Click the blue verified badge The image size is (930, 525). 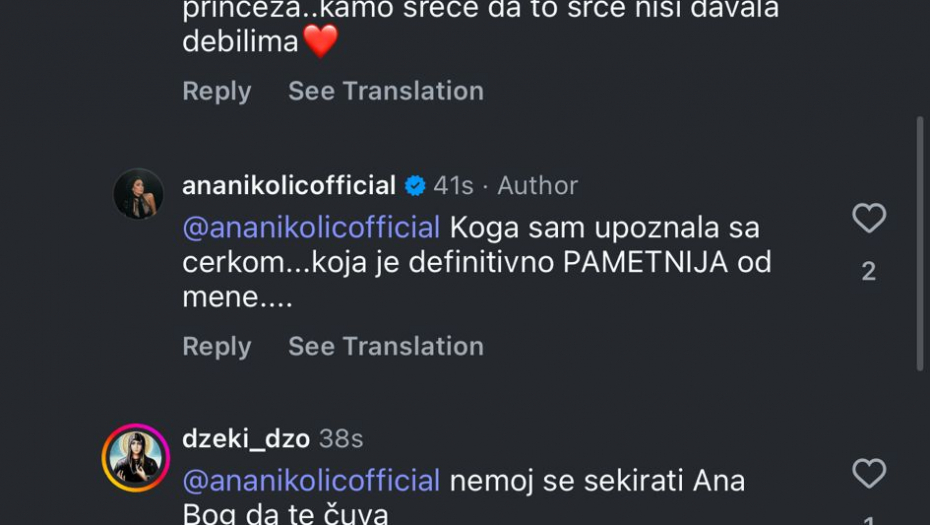pos(415,186)
